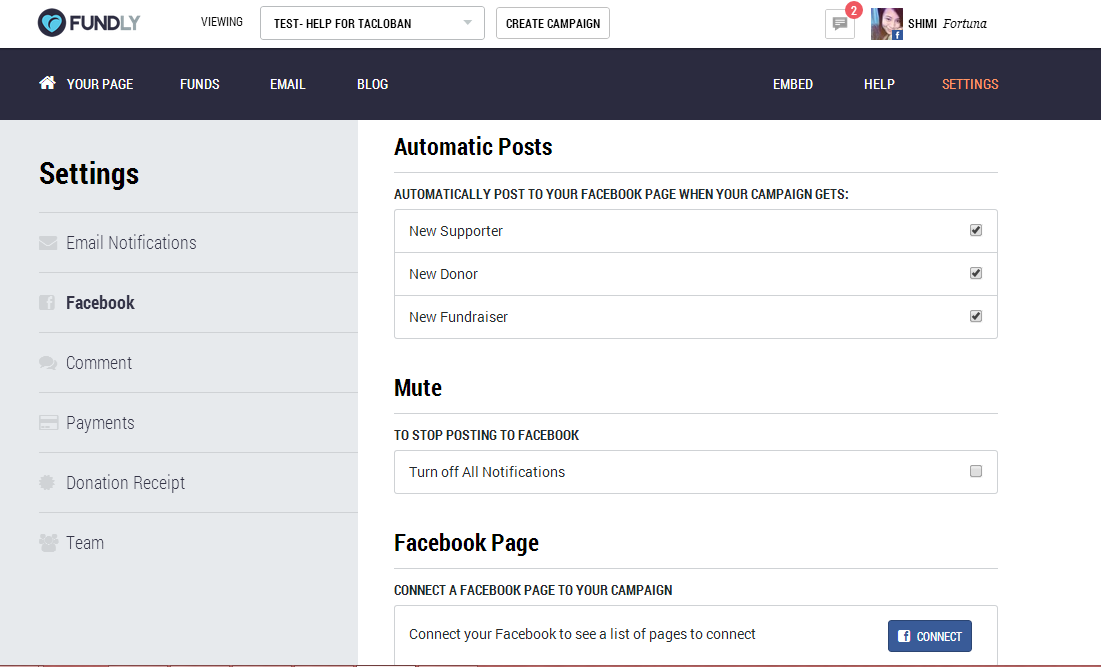Click the envelope icon for Email Notifications
Screen dimensions: 1101x667
(x=48, y=243)
